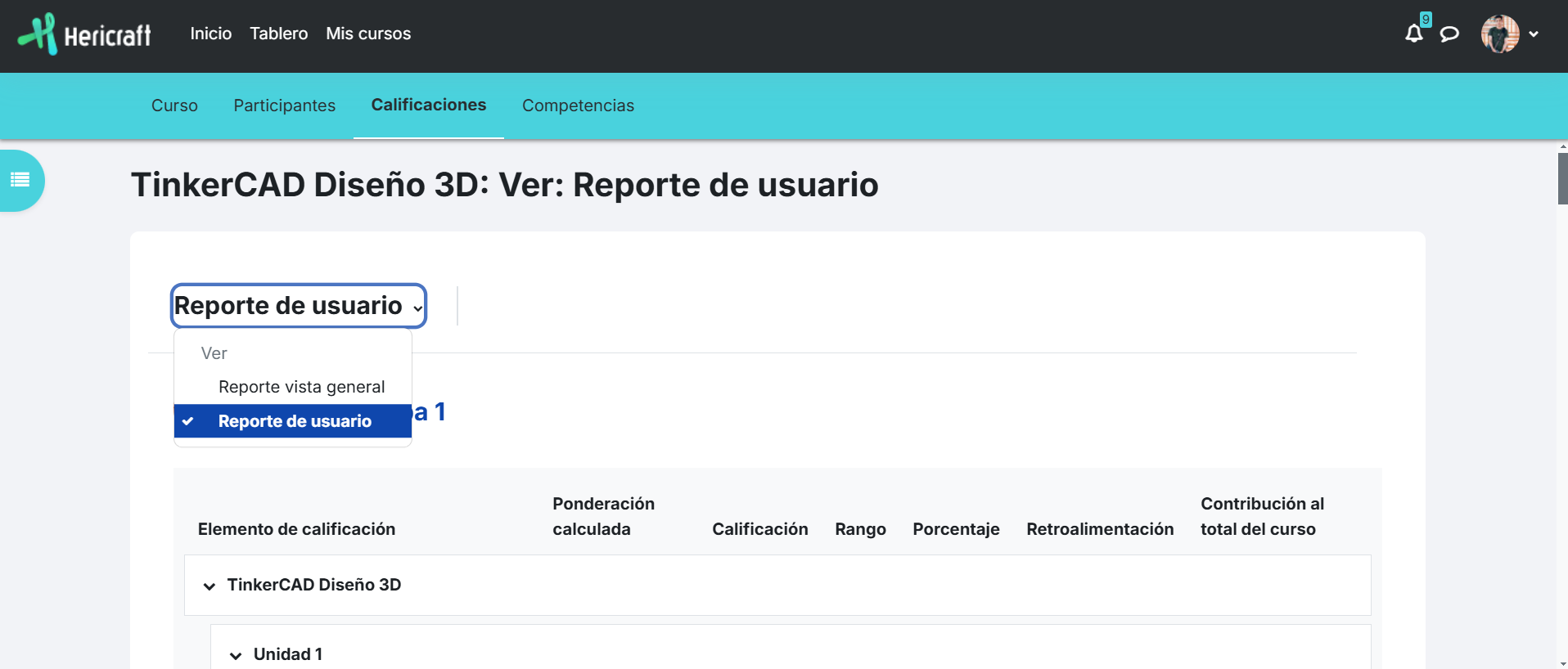Click the scrollbar down arrow
This screenshot has width=1568, height=669.
coord(1562,663)
